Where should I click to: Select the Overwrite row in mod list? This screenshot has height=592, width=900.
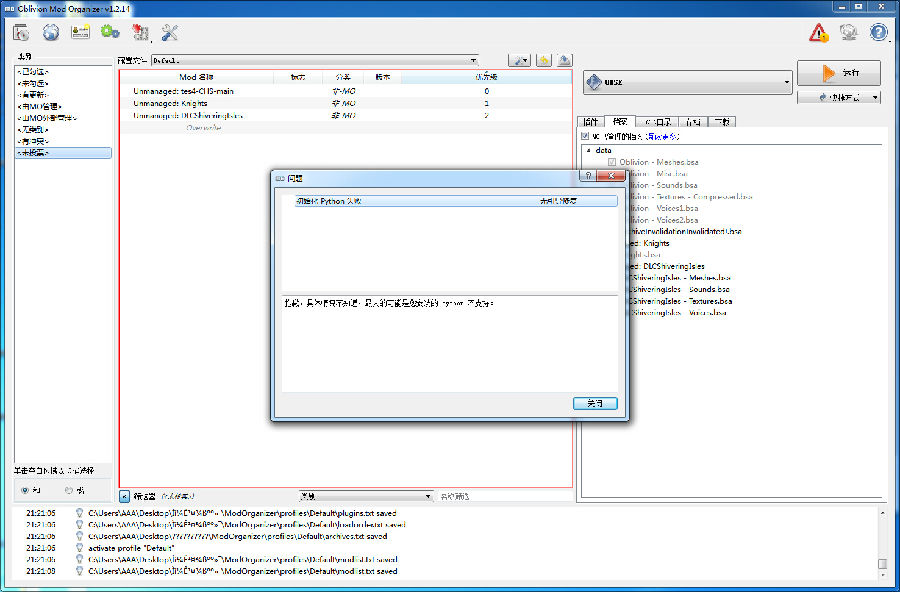click(x=346, y=127)
